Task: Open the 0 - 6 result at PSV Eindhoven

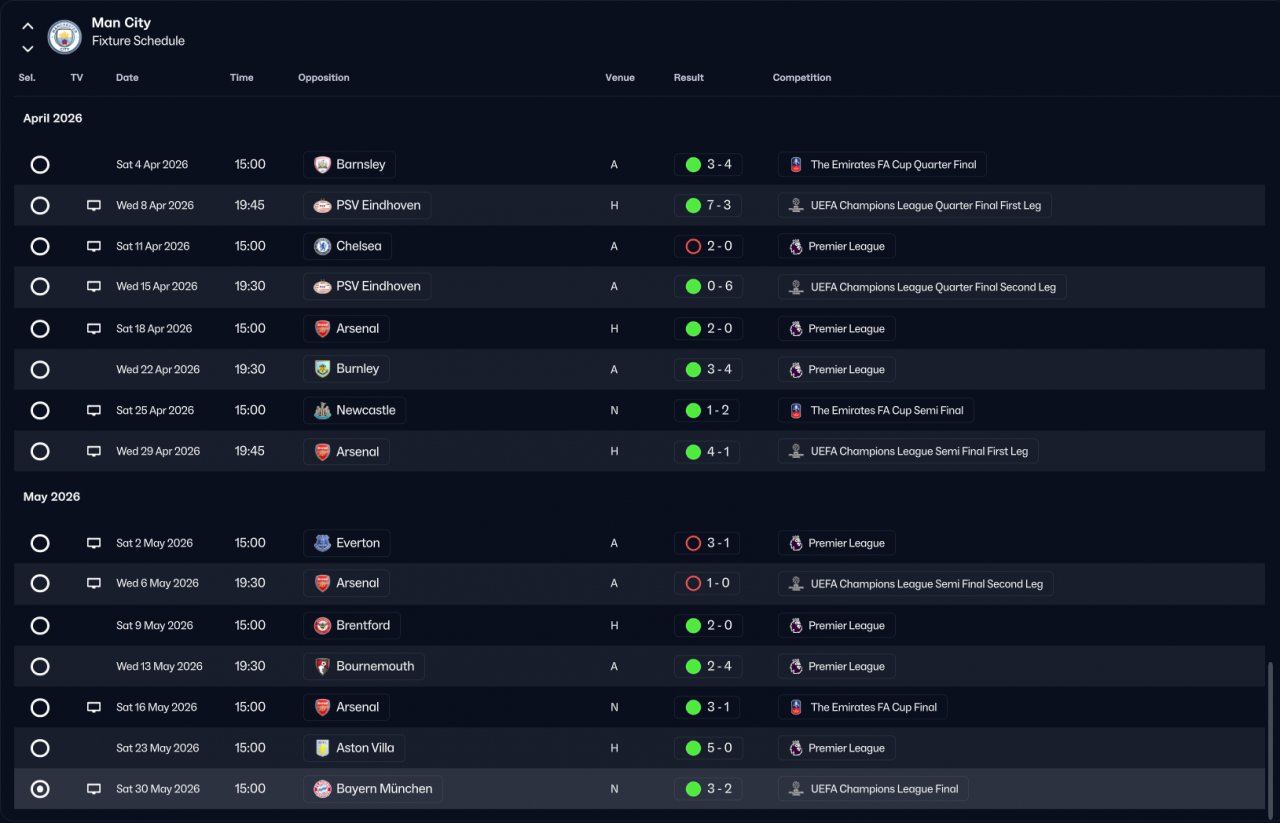Action: coord(707,287)
